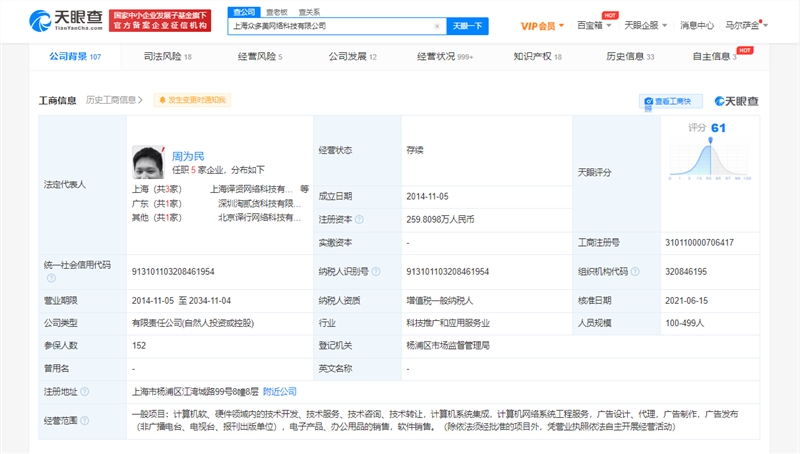The width and height of the screenshot is (800, 454).
Task: Click the HOT badge on 自主信息 tab
Action: pos(745,50)
